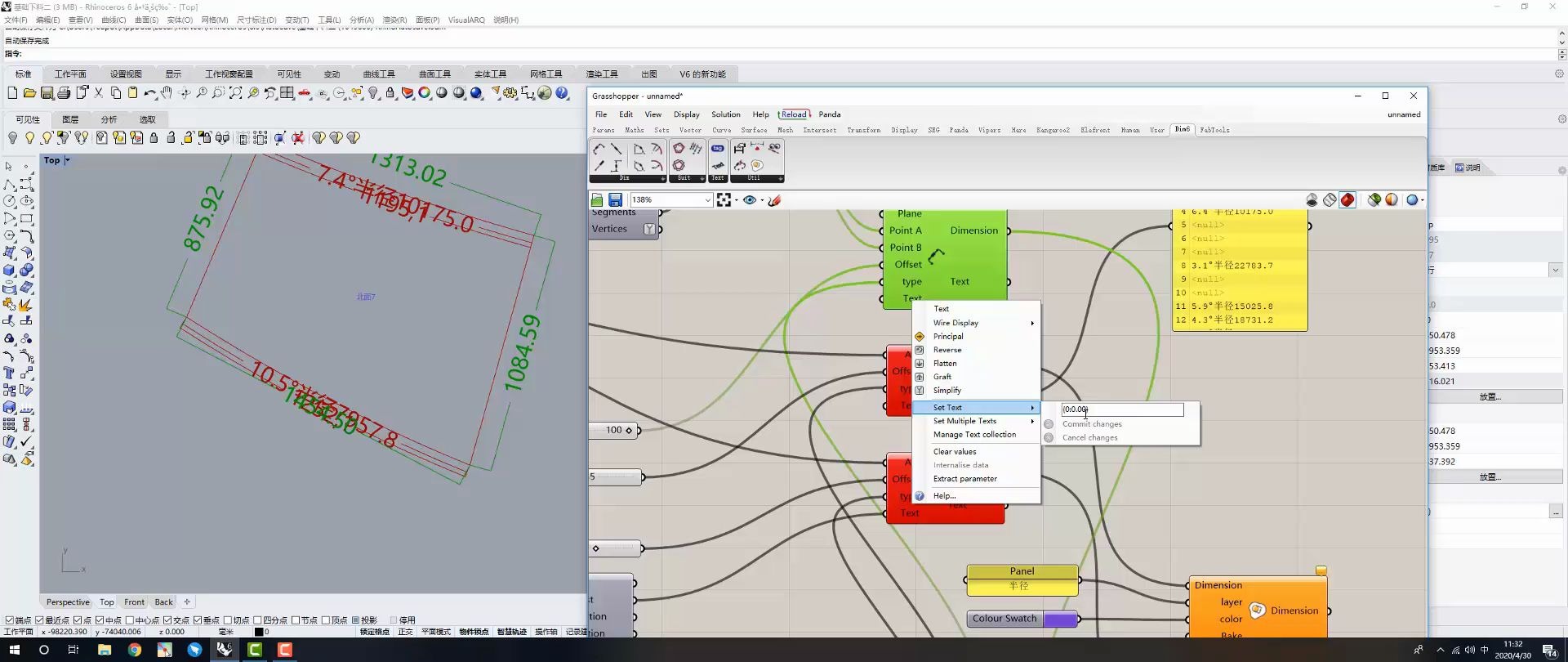Click the 物件锁点 status bar button
Image resolution: width=1568 pixels, height=662 pixels.
[474, 632]
